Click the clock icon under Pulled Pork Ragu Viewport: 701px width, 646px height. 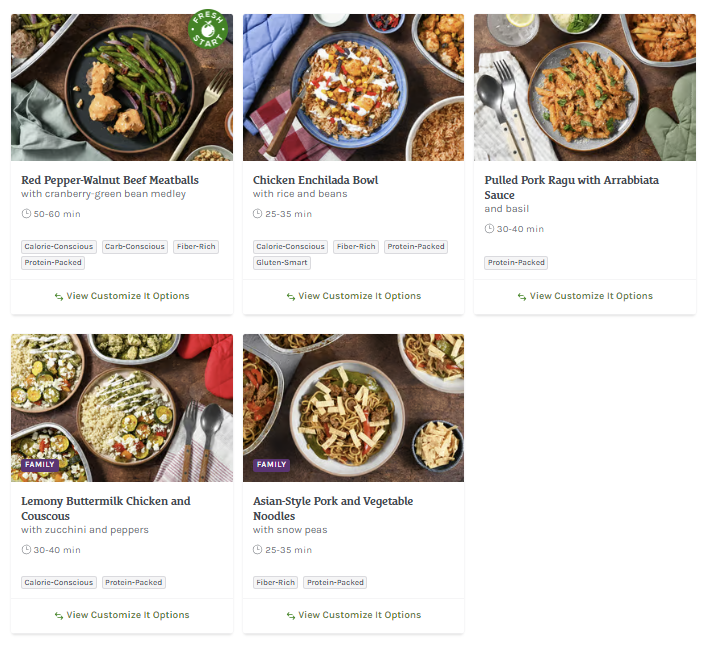pyautogui.click(x=490, y=229)
